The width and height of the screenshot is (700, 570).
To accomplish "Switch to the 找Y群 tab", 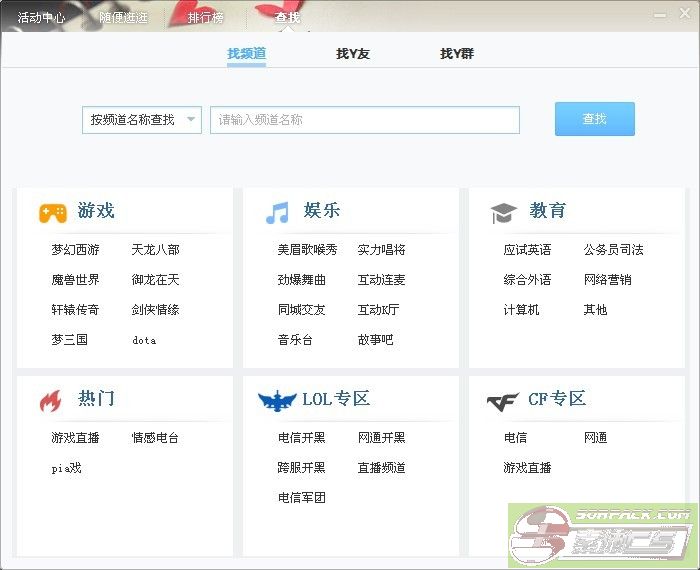I will pyautogui.click(x=457, y=54).
